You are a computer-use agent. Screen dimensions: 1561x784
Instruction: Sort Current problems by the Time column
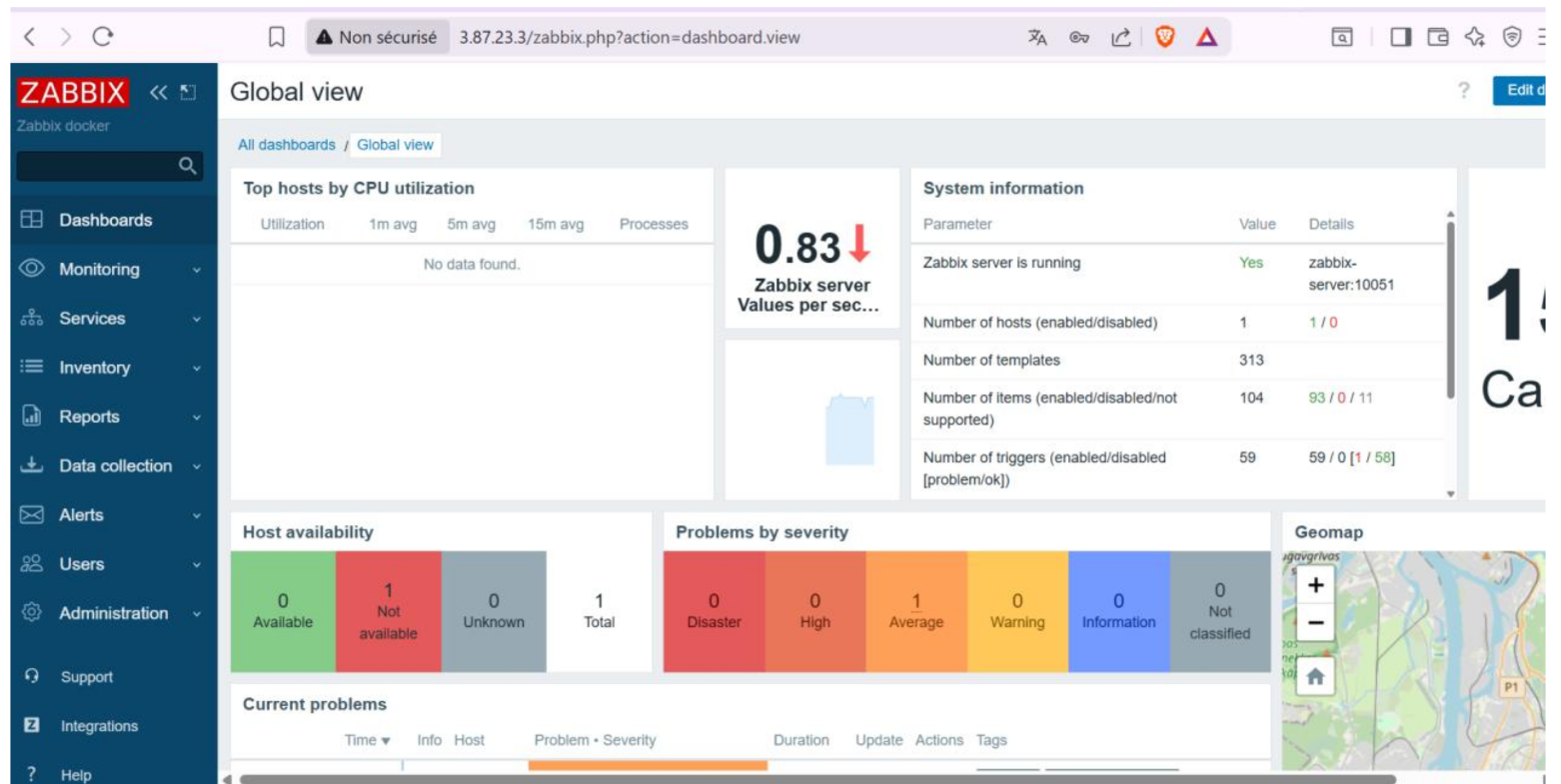pyautogui.click(x=367, y=740)
